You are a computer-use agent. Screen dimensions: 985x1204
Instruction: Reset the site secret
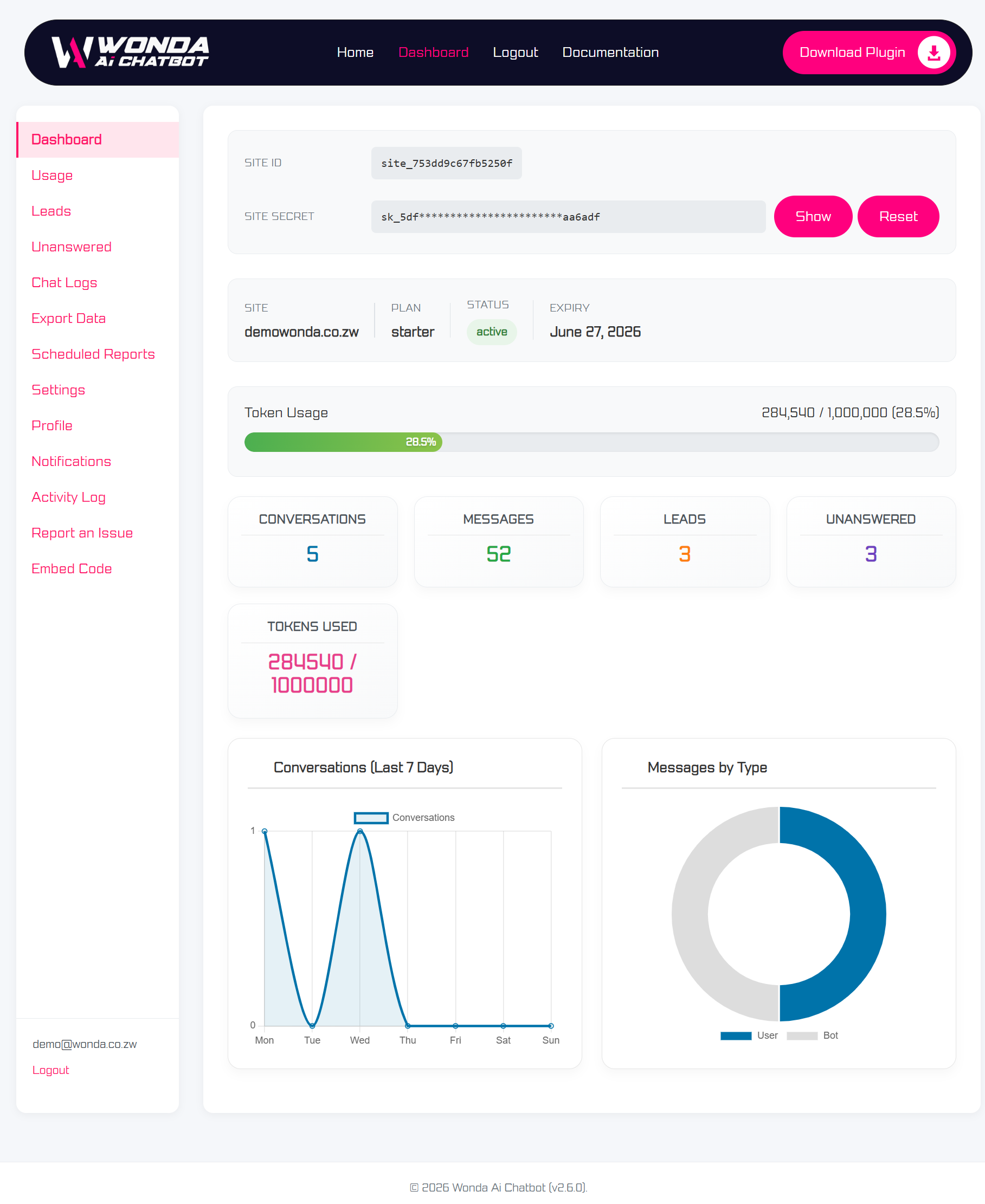click(898, 216)
